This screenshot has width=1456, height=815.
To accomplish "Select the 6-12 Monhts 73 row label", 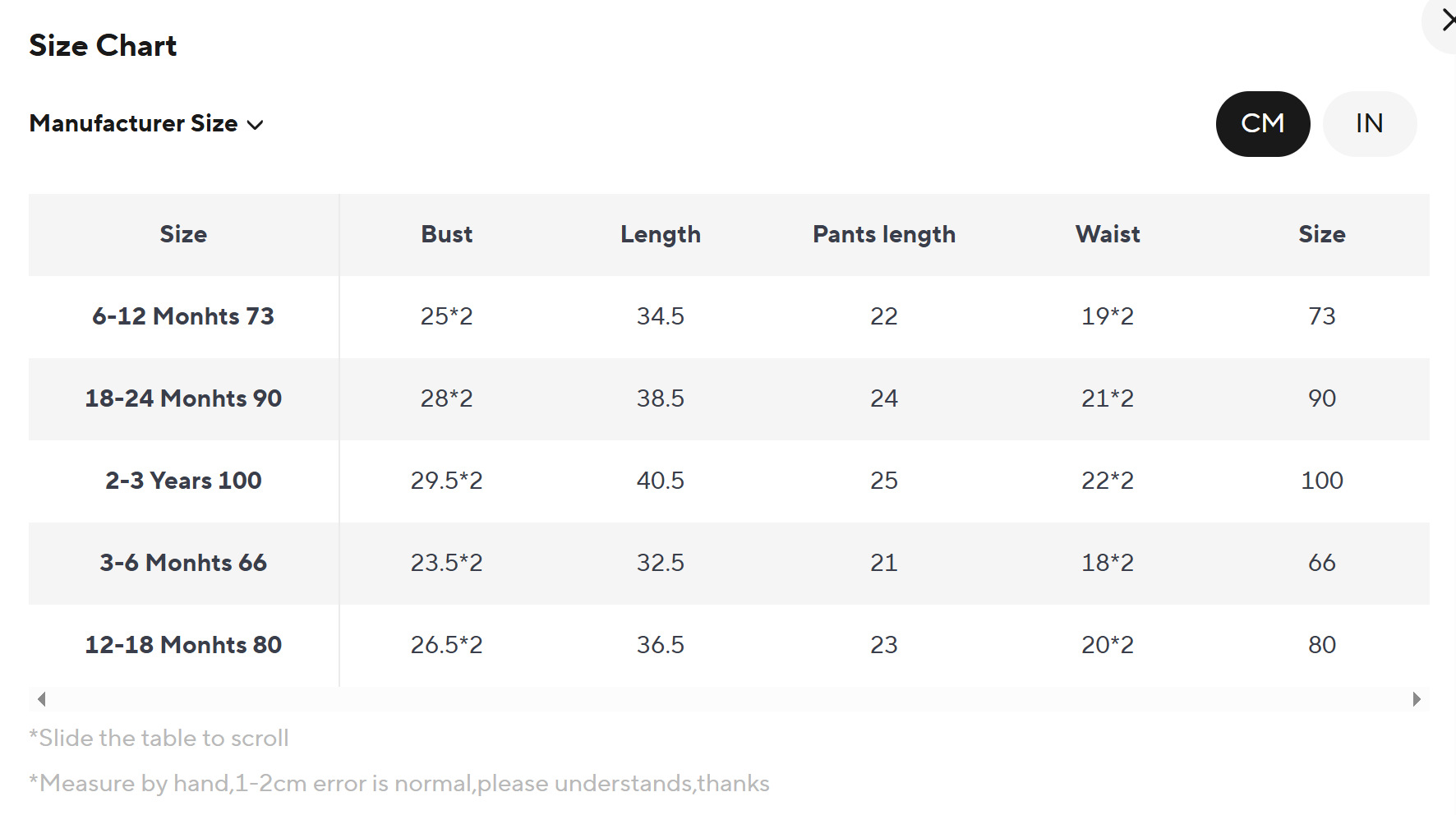I will pos(183,316).
